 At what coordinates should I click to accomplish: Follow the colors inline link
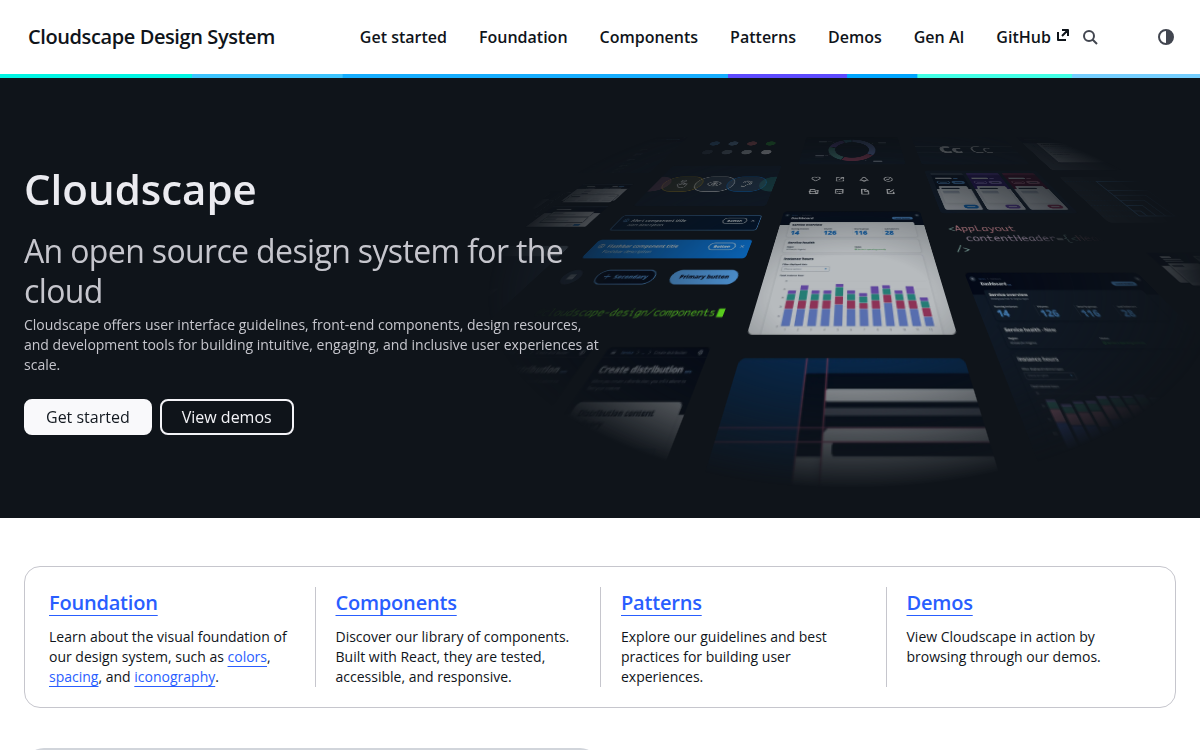(x=247, y=657)
